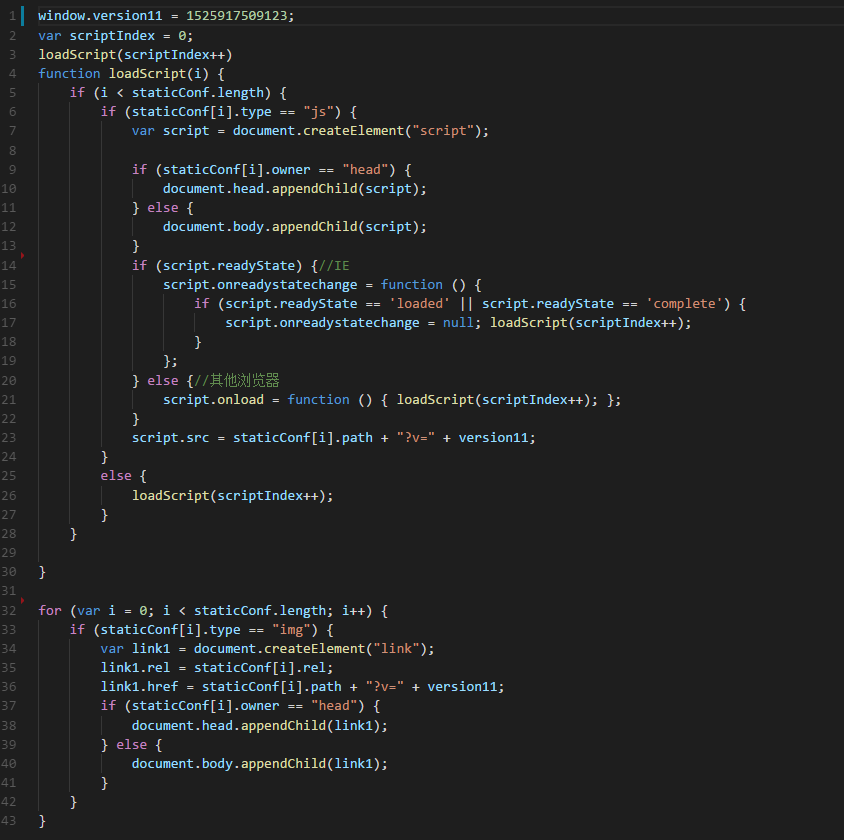Click "scriptIndex" in the var declaration on line 2

[112, 36]
